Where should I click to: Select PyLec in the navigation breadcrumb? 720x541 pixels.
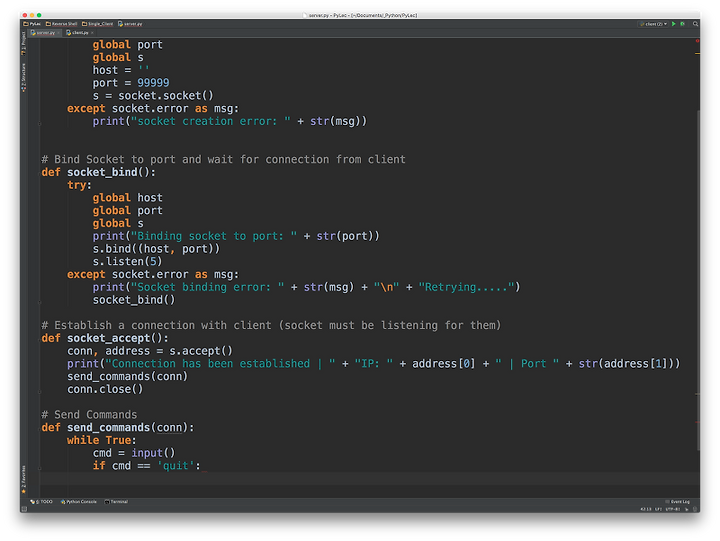pos(32,24)
